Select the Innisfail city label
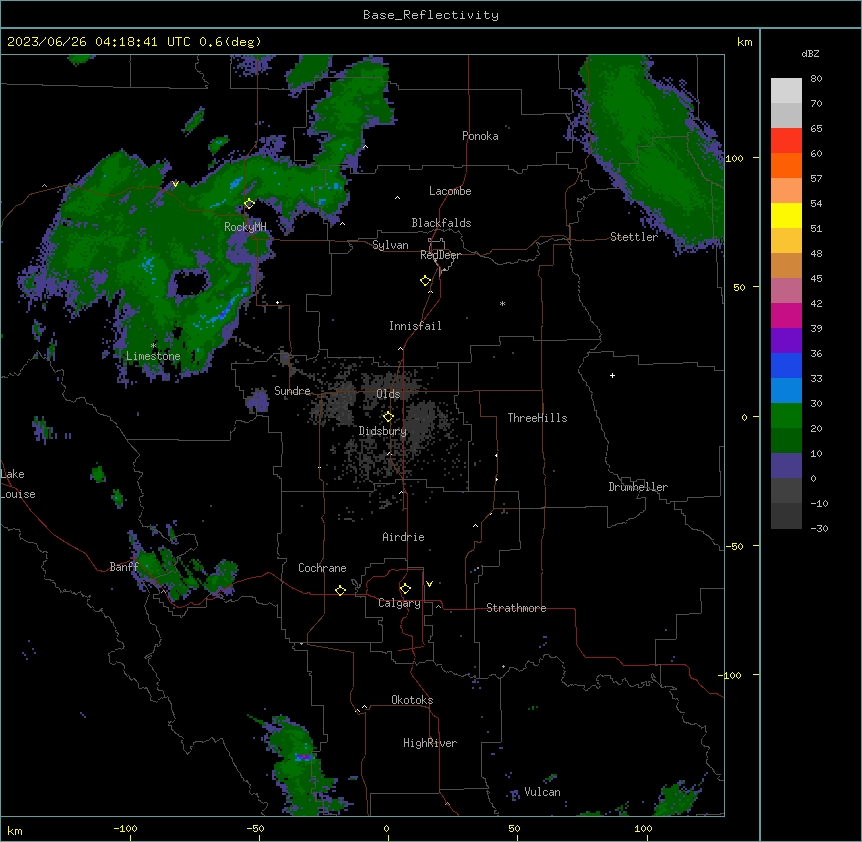This screenshot has width=862, height=842. [415, 326]
